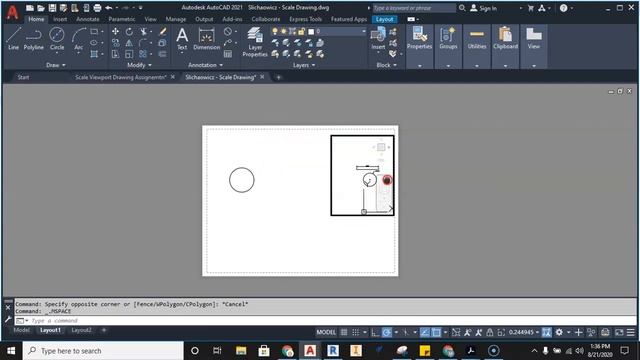
Task: Toggle polar tracking
Action: tap(387, 333)
